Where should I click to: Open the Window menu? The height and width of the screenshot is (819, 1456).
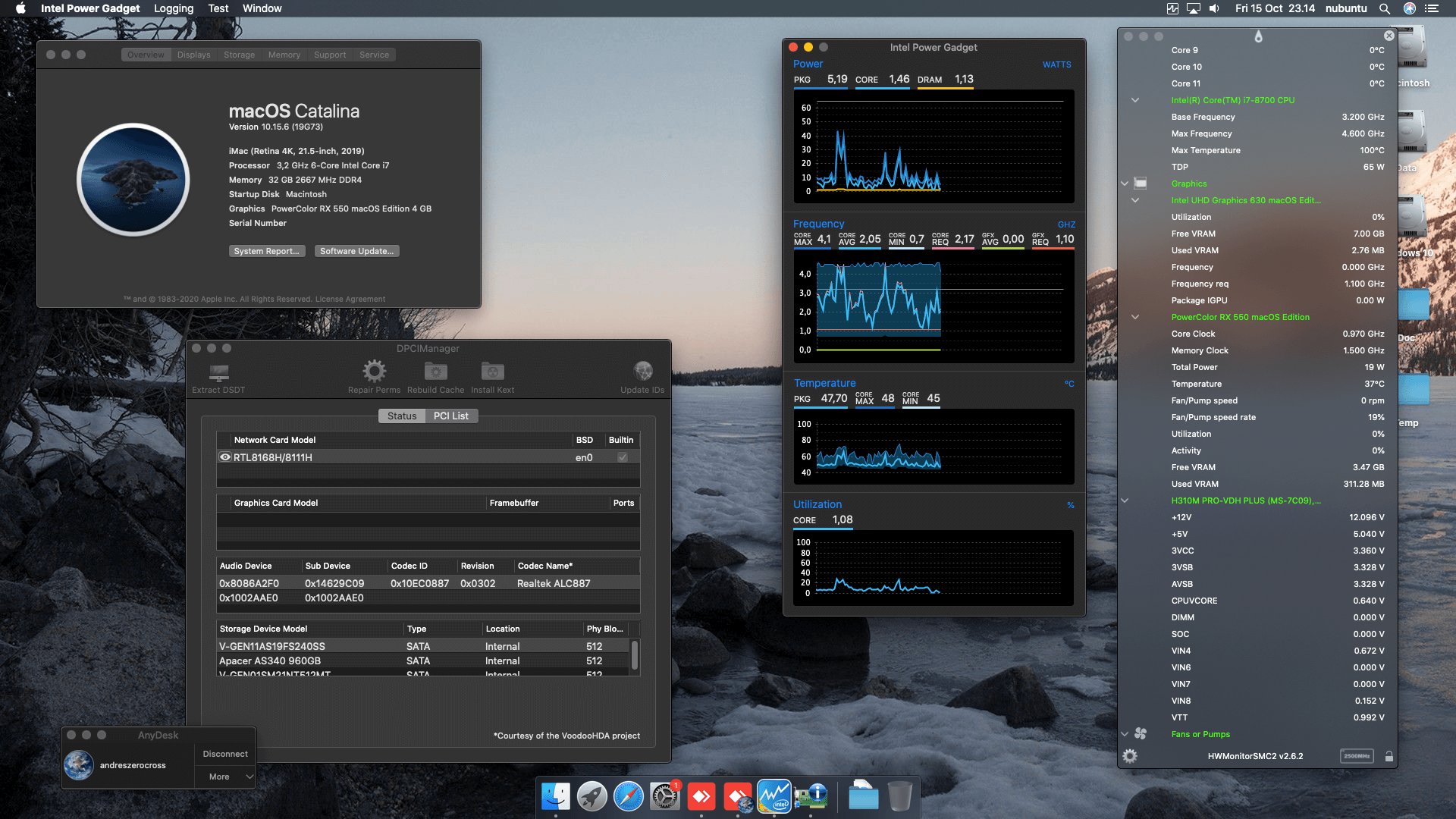(x=262, y=8)
